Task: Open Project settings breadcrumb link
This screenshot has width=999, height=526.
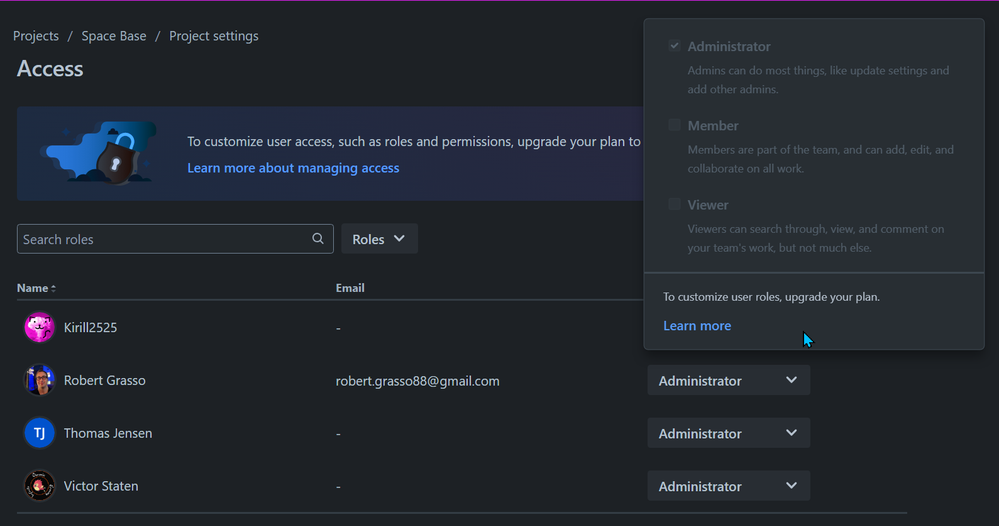Action: (x=214, y=36)
